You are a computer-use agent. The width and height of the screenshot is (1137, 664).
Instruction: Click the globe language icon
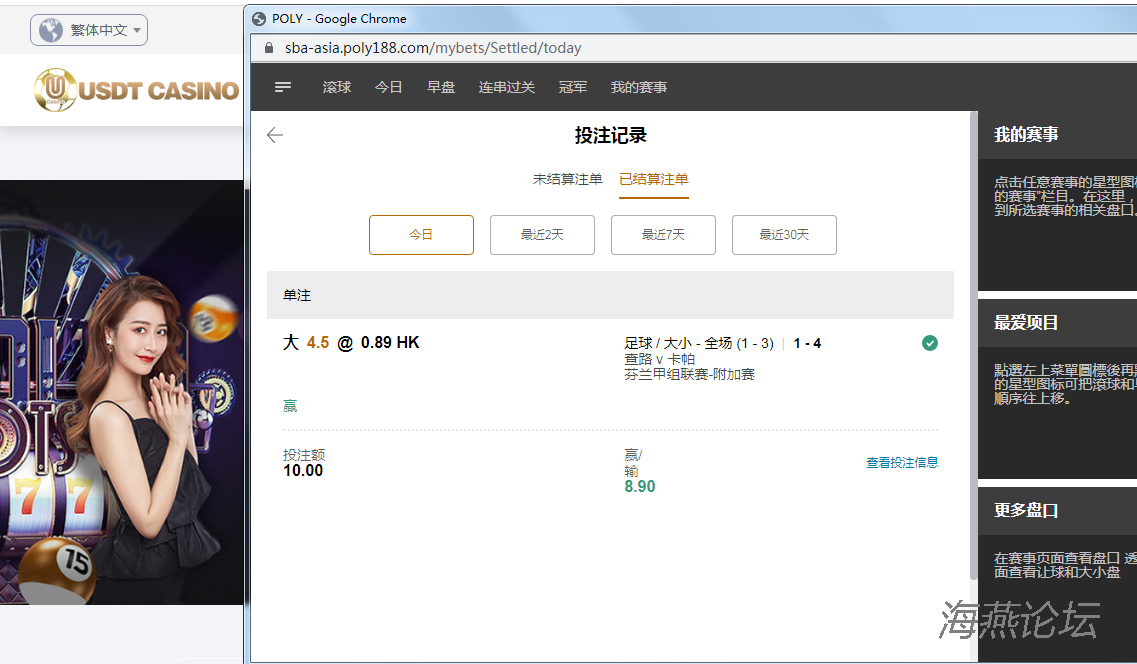point(51,30)
